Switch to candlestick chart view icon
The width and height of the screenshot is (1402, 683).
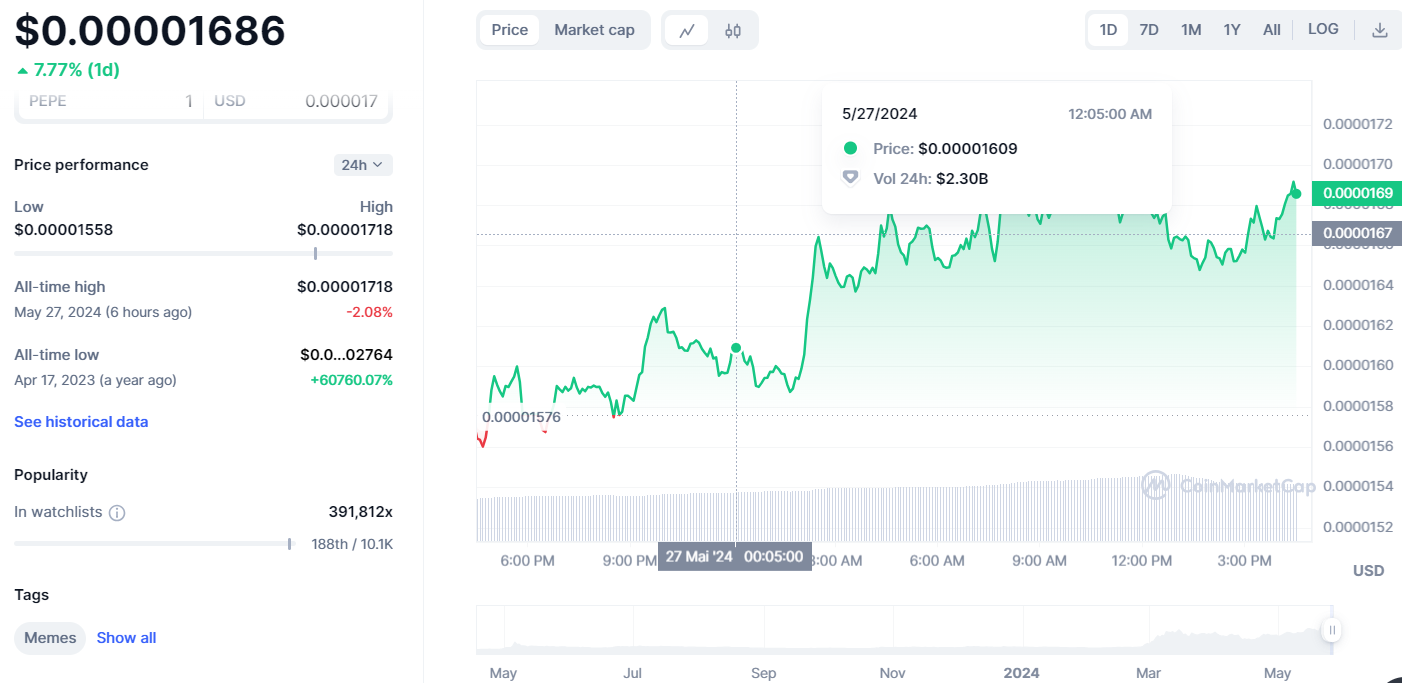733,30
